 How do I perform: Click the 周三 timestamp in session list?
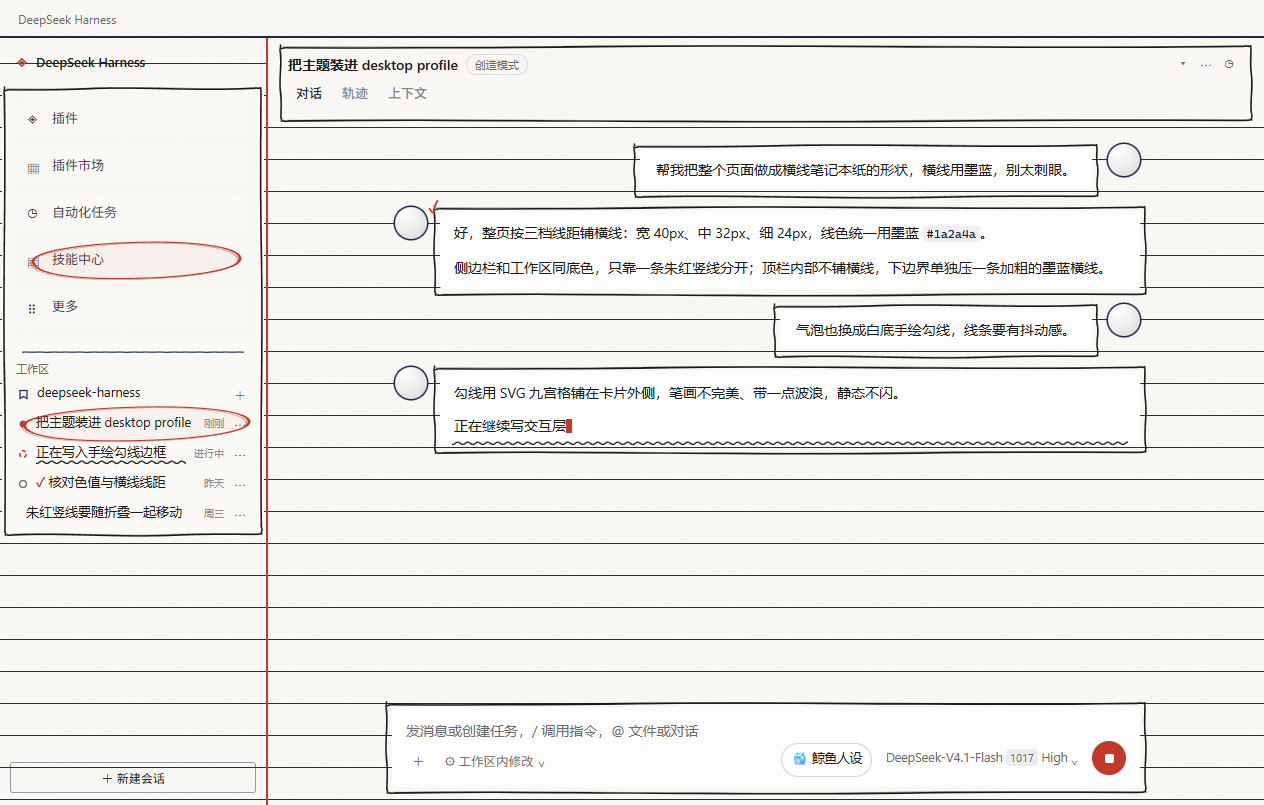pyautogui.click(x=214, y=514)
